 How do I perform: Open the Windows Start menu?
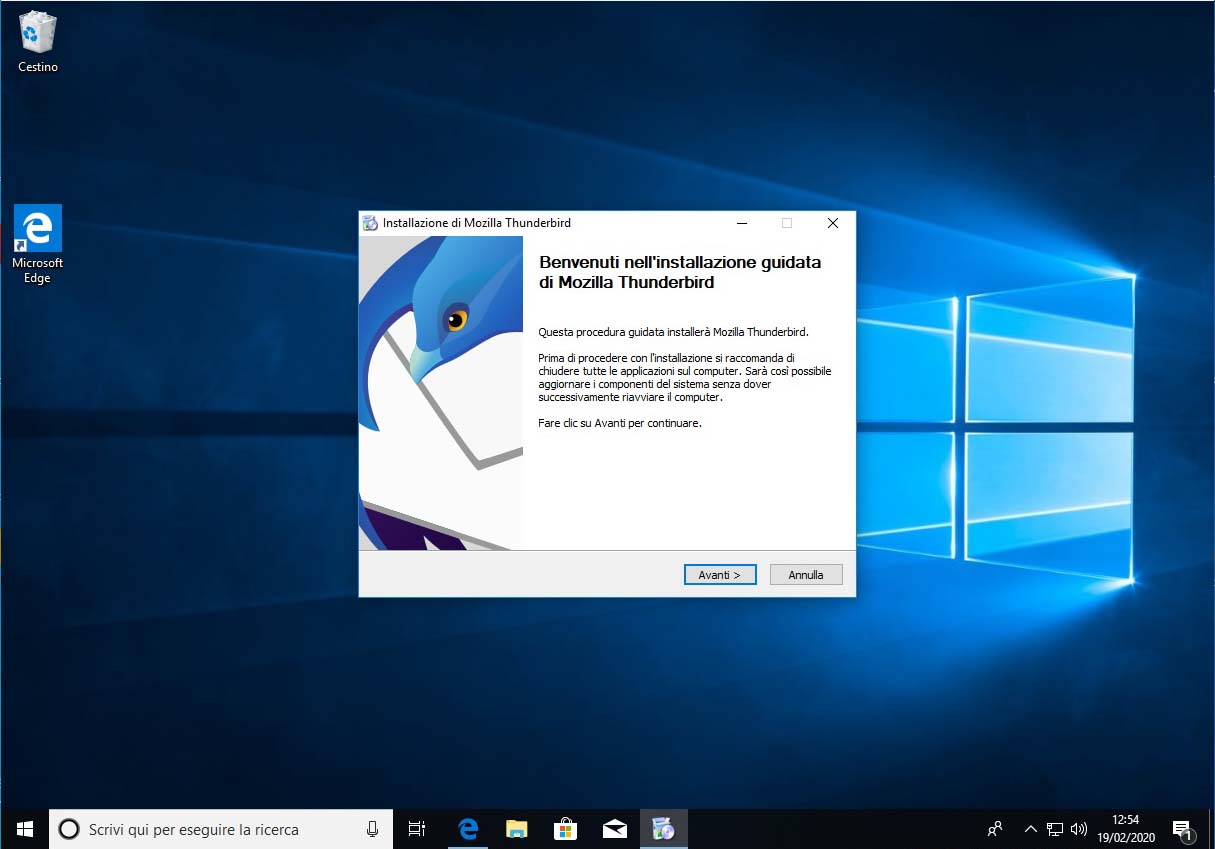(25, 829)
